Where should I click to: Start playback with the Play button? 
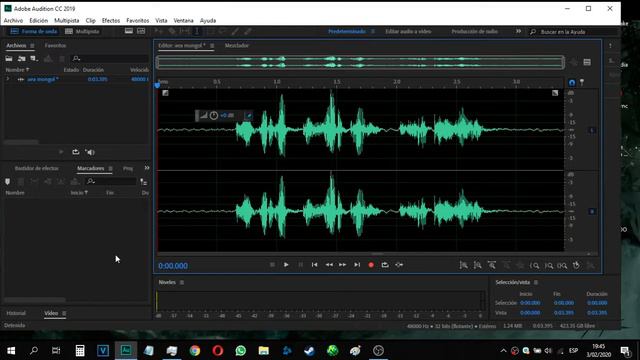pyautogui.click(x=286, y=265)
